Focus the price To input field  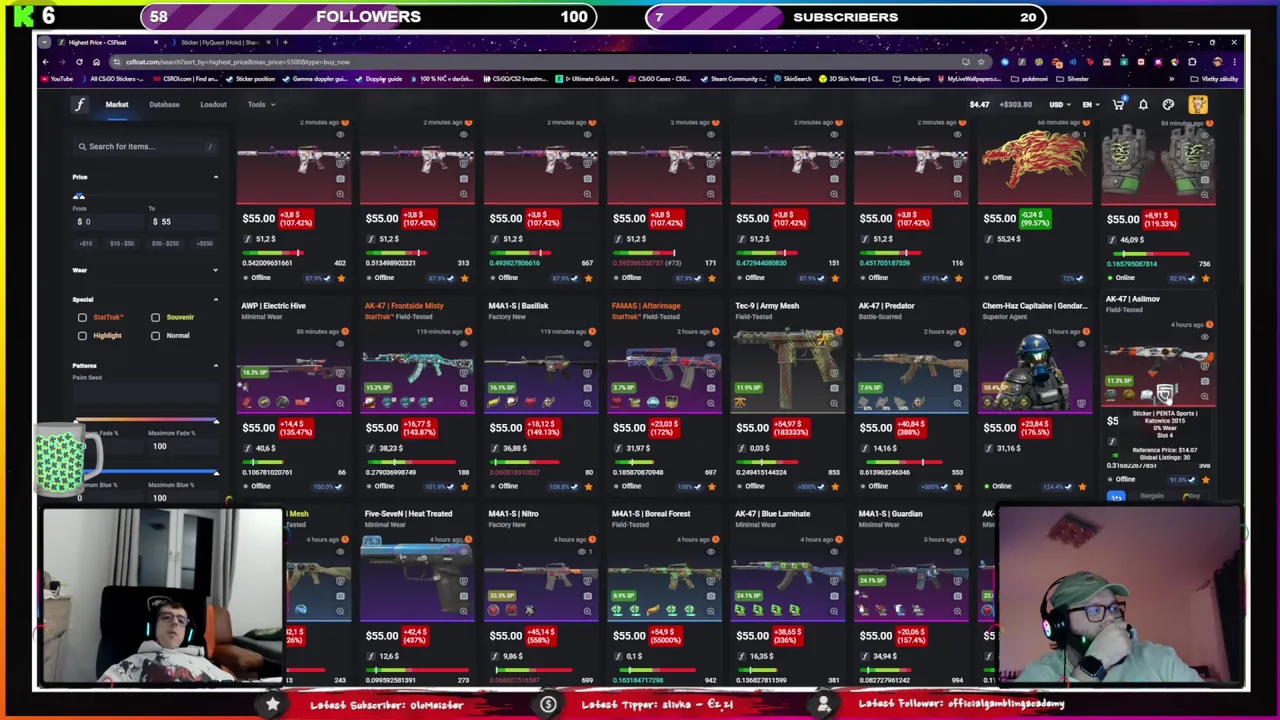[183, 221]
